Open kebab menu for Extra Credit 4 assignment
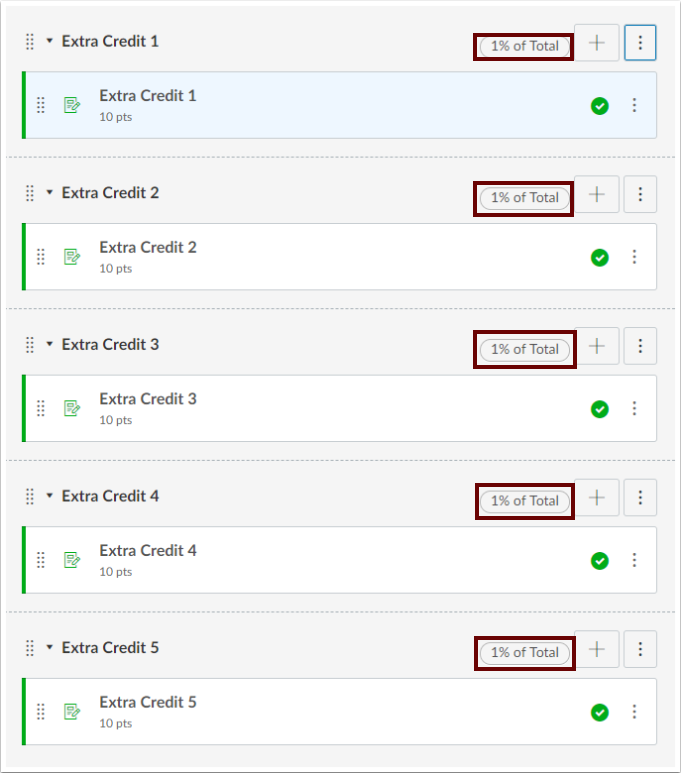Screen dimensions: 681x773 point(634,560)
